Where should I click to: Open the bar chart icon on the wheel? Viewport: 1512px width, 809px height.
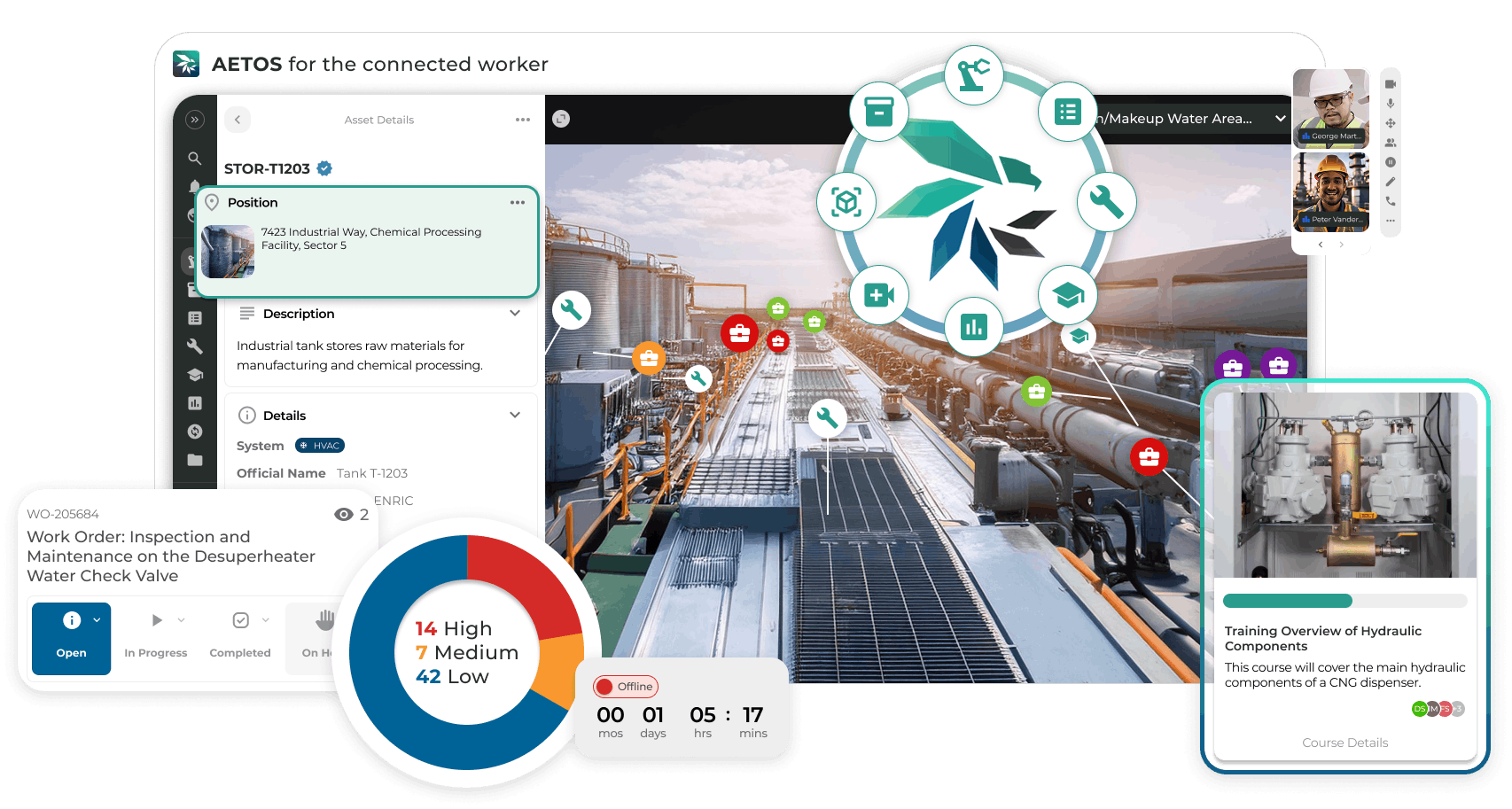coord(973,327)
